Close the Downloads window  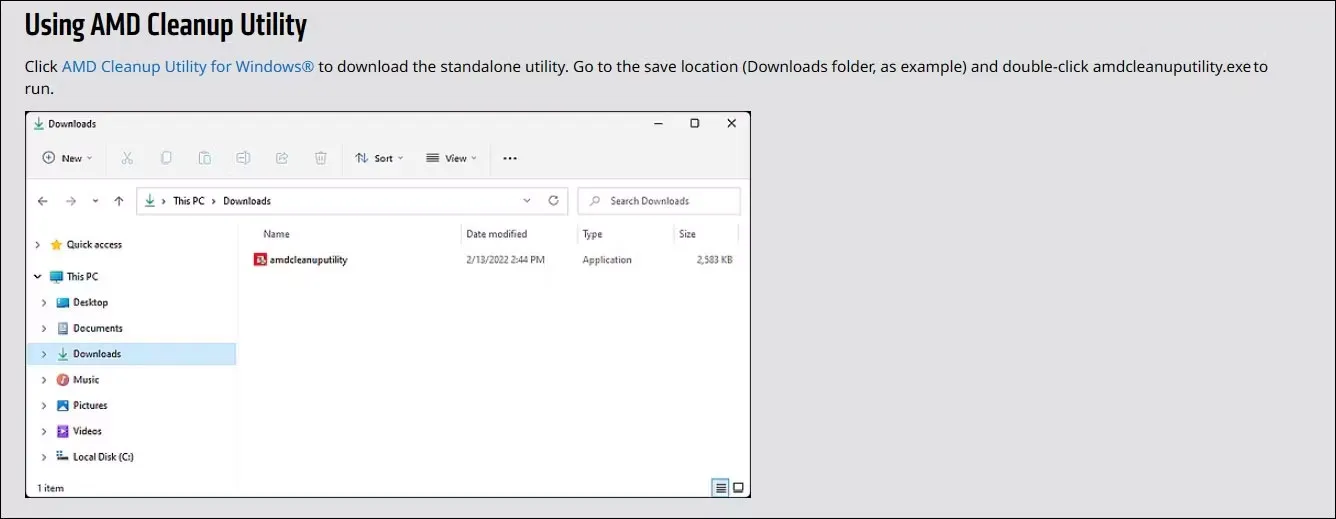click(x=732, y=124)
